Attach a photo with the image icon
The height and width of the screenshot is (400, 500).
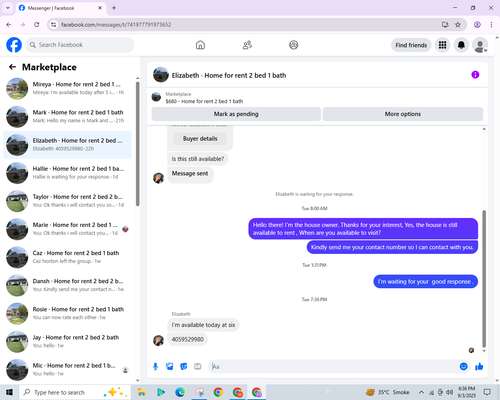tap(170, 367)
